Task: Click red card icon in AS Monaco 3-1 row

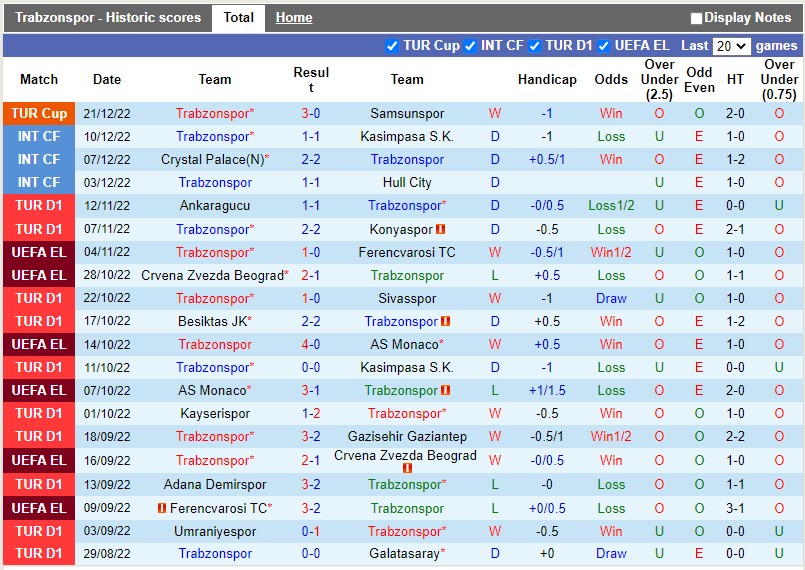Action: click(446, 390)
